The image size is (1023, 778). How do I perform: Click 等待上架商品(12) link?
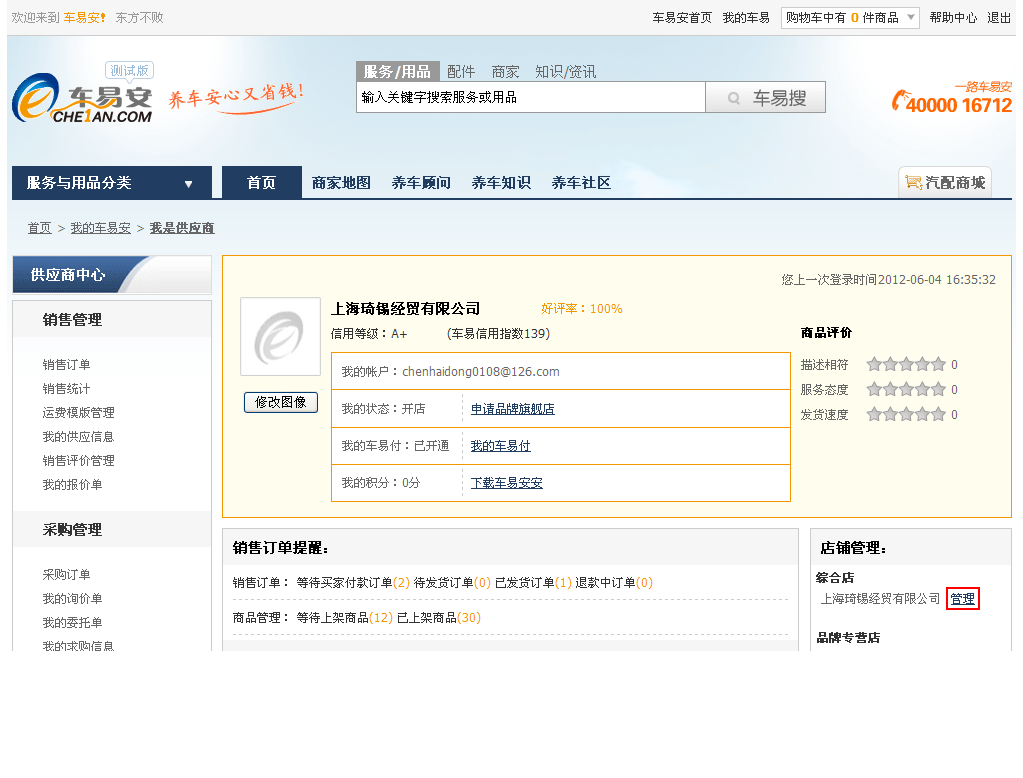click(344, 617)
